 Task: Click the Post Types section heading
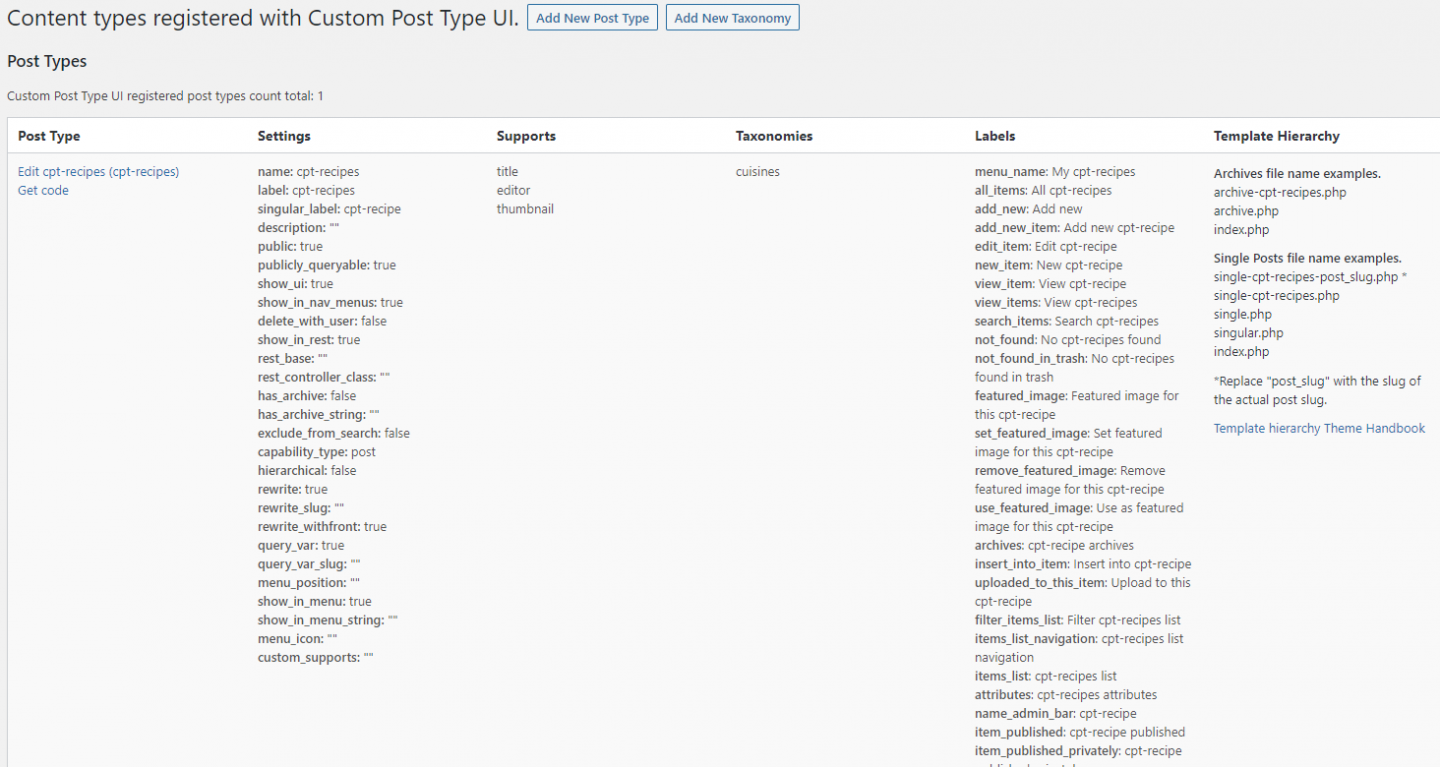(x=47, y=62)
